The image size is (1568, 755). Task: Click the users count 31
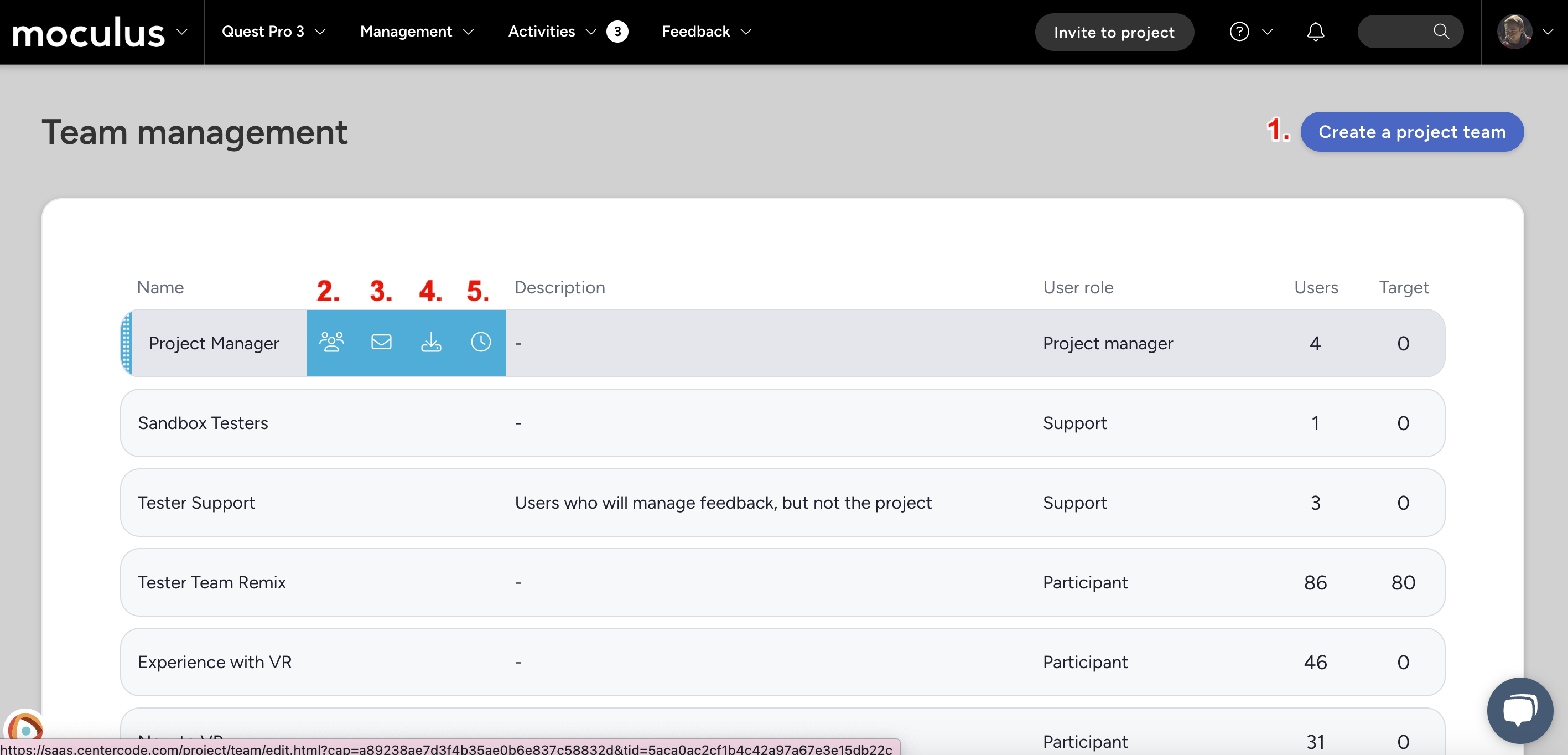point(1315,742)
